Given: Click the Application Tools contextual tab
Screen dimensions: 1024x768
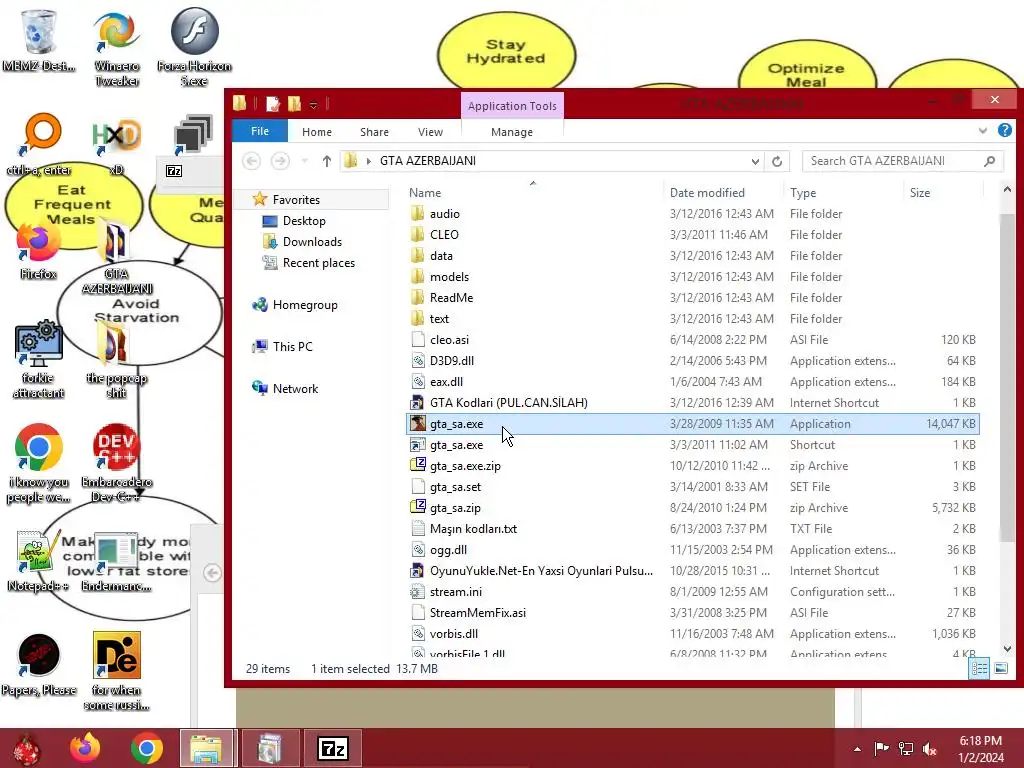Looking at the screenshot, I should (x=512, y=106).
